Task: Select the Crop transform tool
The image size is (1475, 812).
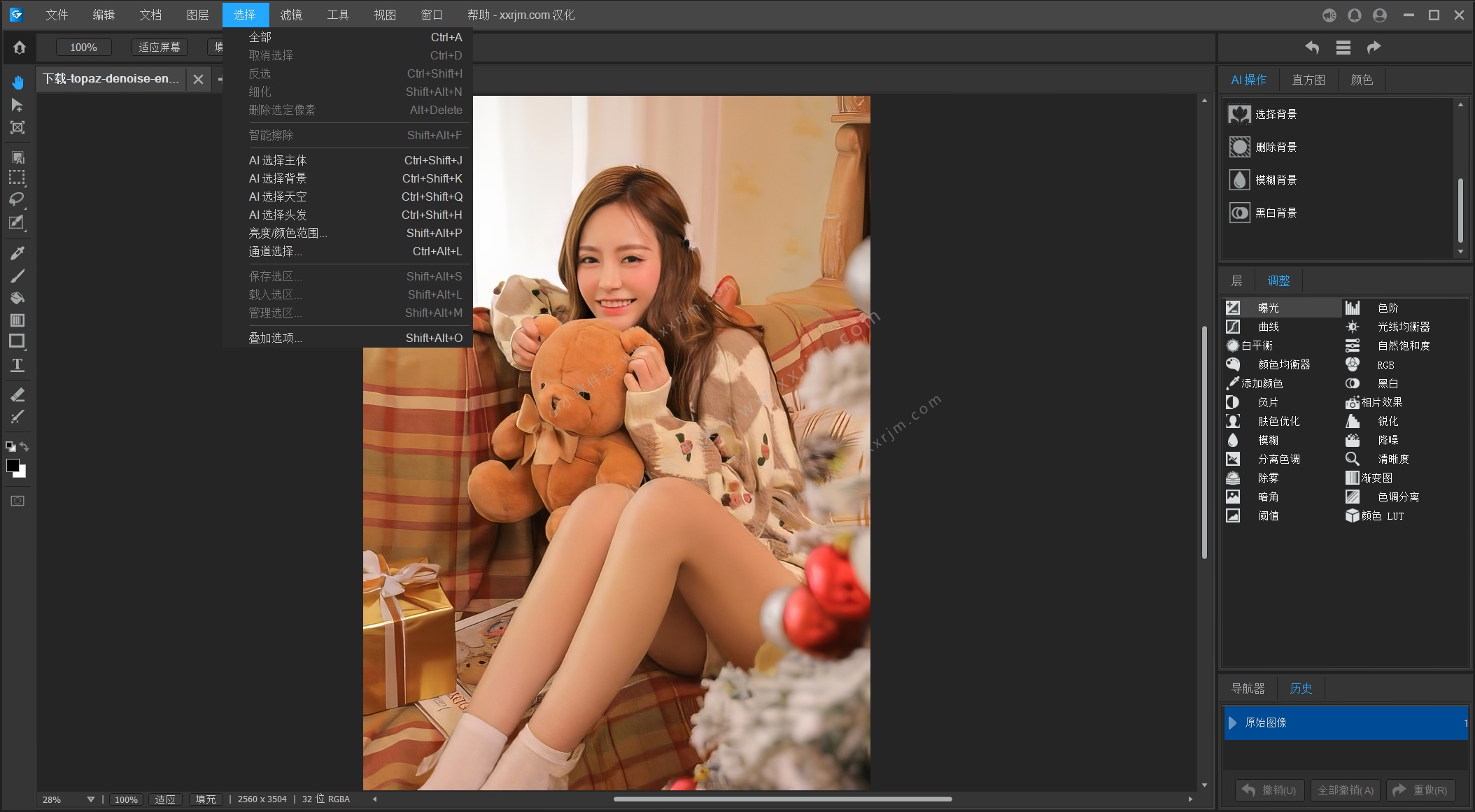Action: click(17, 127)
